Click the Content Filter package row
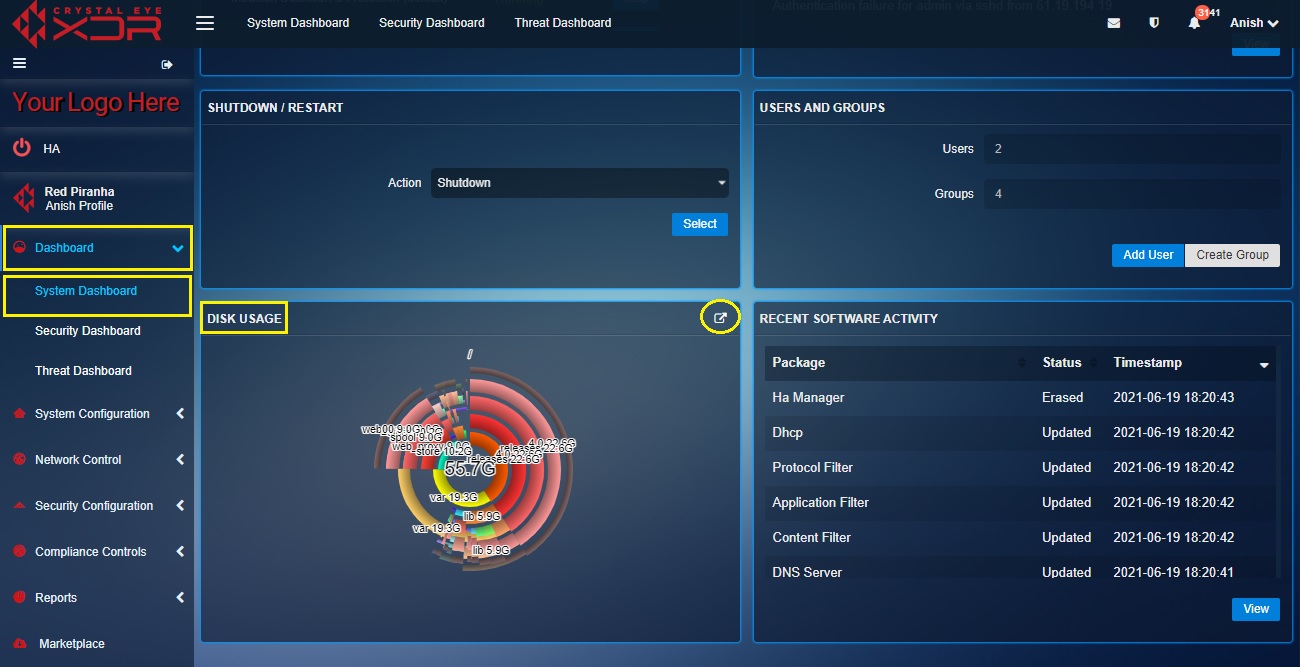 (x=1020, y=538)
